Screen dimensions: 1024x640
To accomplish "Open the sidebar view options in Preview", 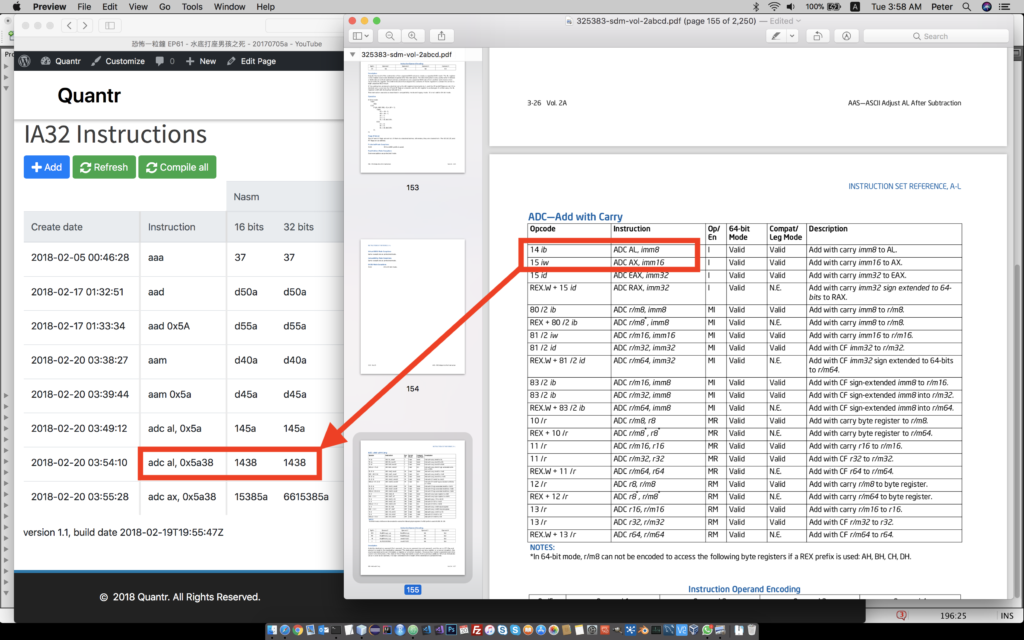I will (x=360, y=36).
